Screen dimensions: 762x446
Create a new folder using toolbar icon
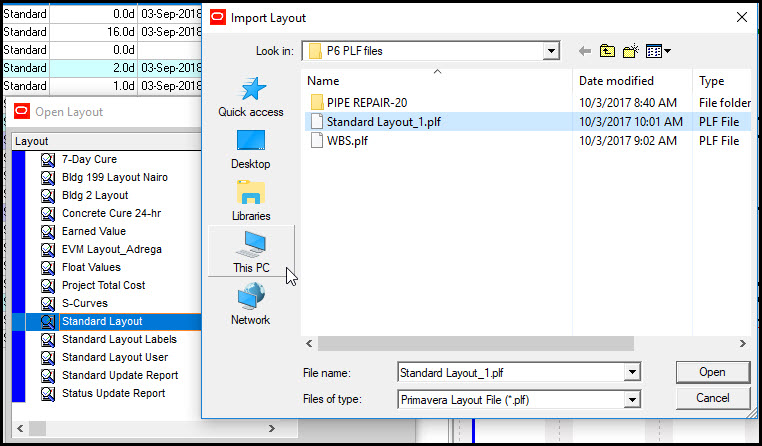[x=633, y=51]
